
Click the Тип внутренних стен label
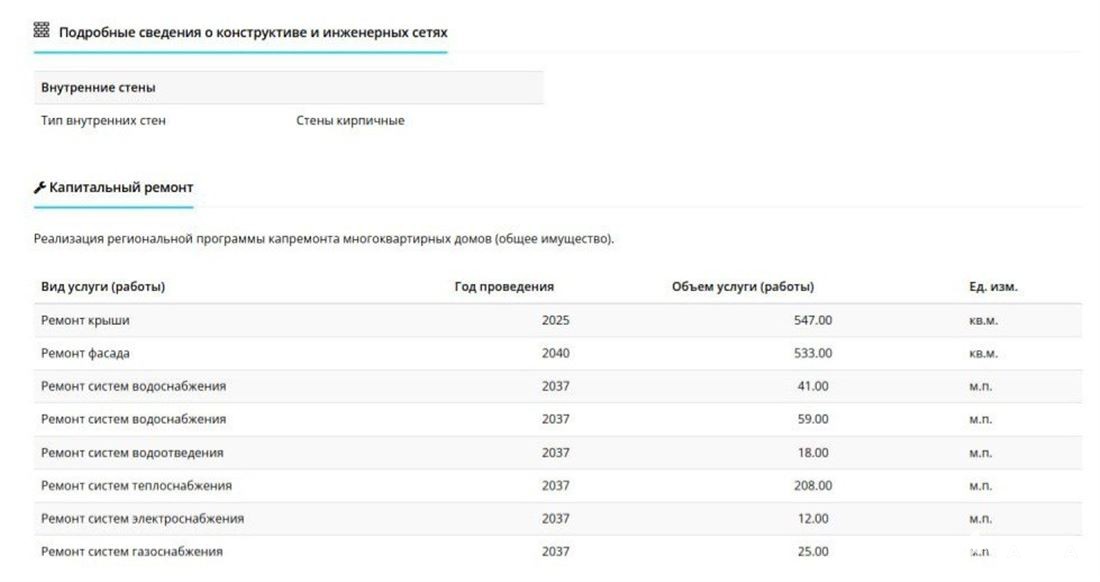pos(103,121)
